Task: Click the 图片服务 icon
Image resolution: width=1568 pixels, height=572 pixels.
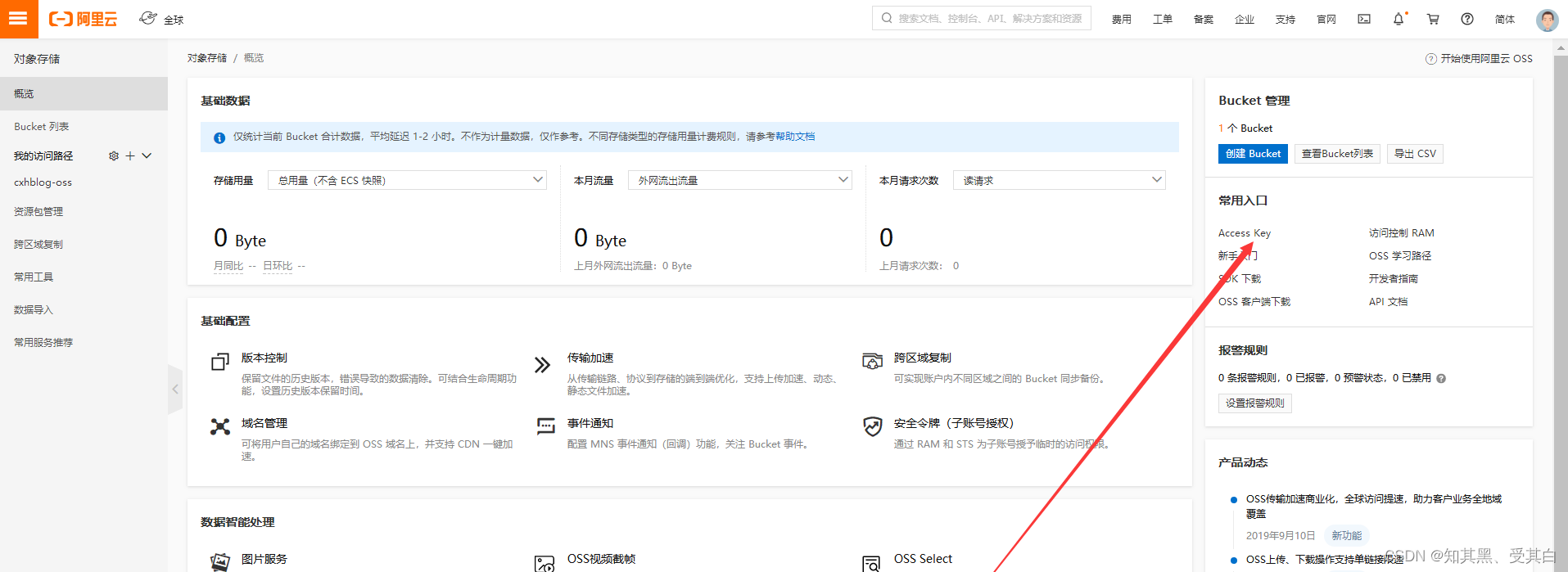Action: pos(220,561)
